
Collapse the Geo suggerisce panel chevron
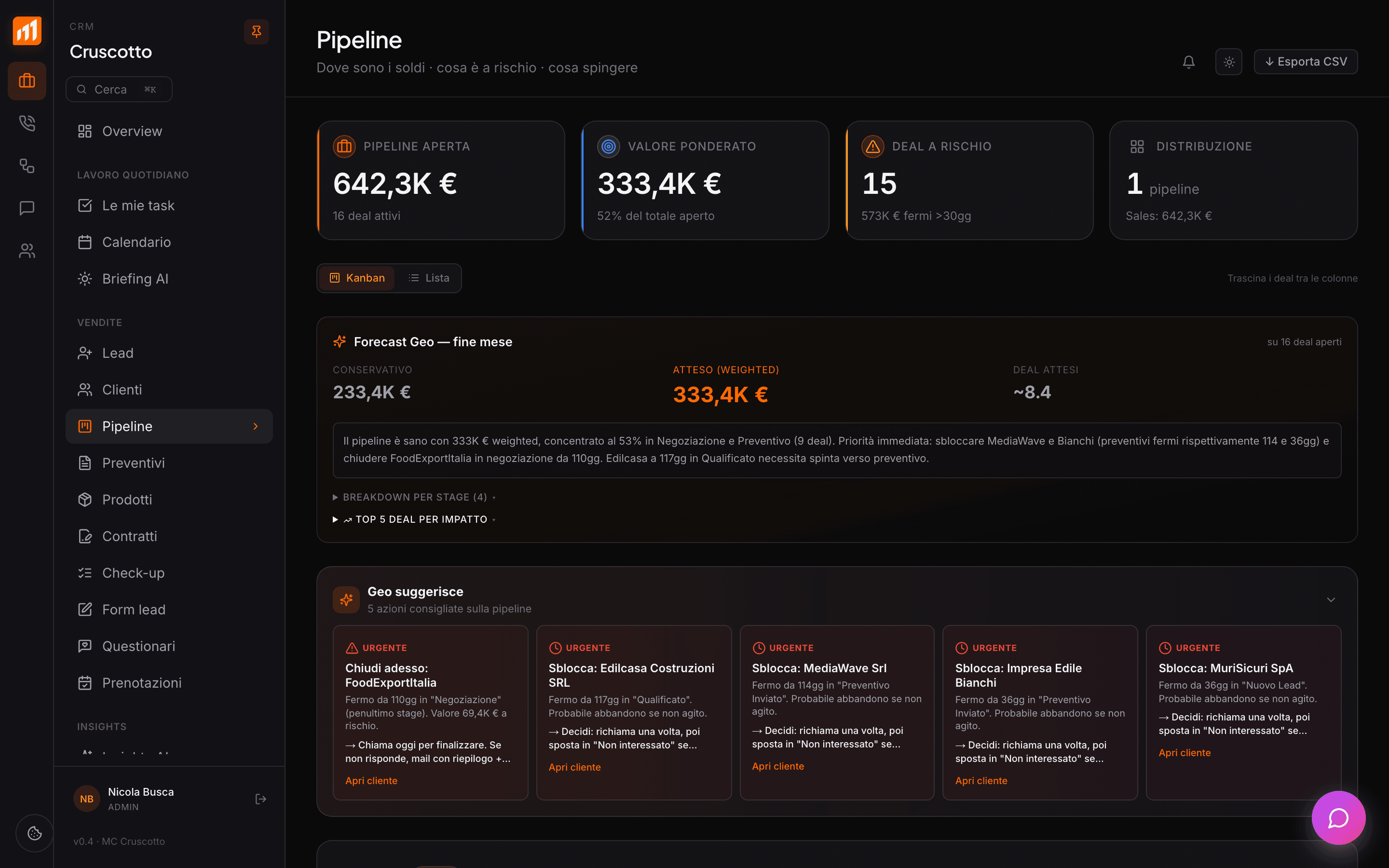[x=1331, y=600]
